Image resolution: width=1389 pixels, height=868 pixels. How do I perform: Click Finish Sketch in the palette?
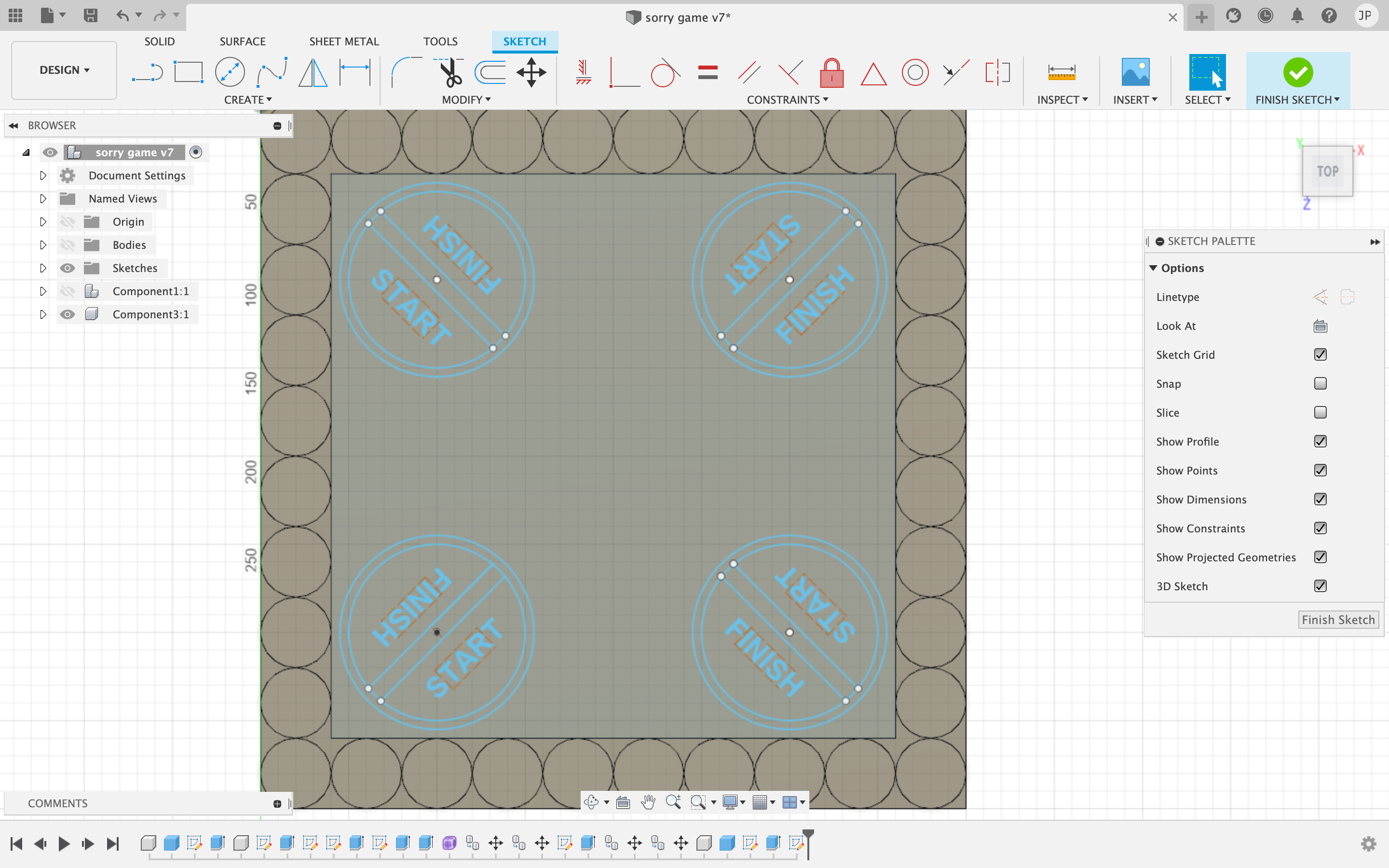[x=1338, y=620]
